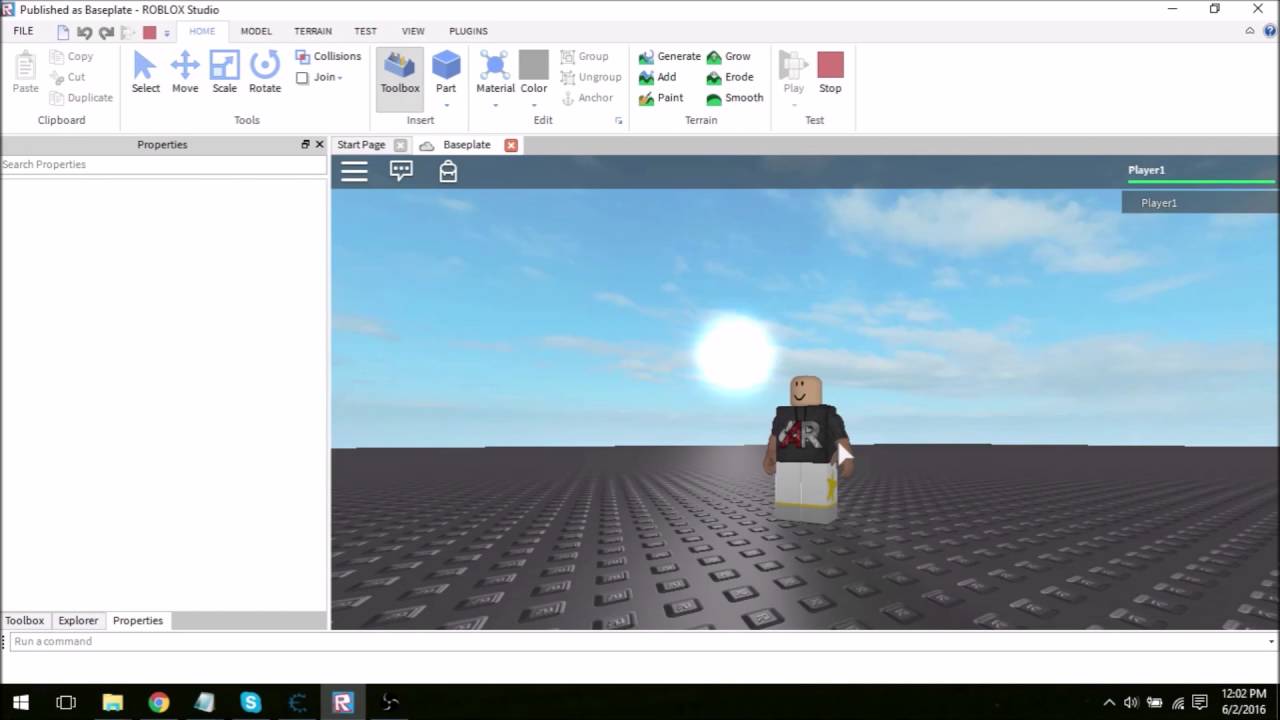Close the Start Page tab
Image resolution: width=1280 pixels, height=720 pixels.
400,145
